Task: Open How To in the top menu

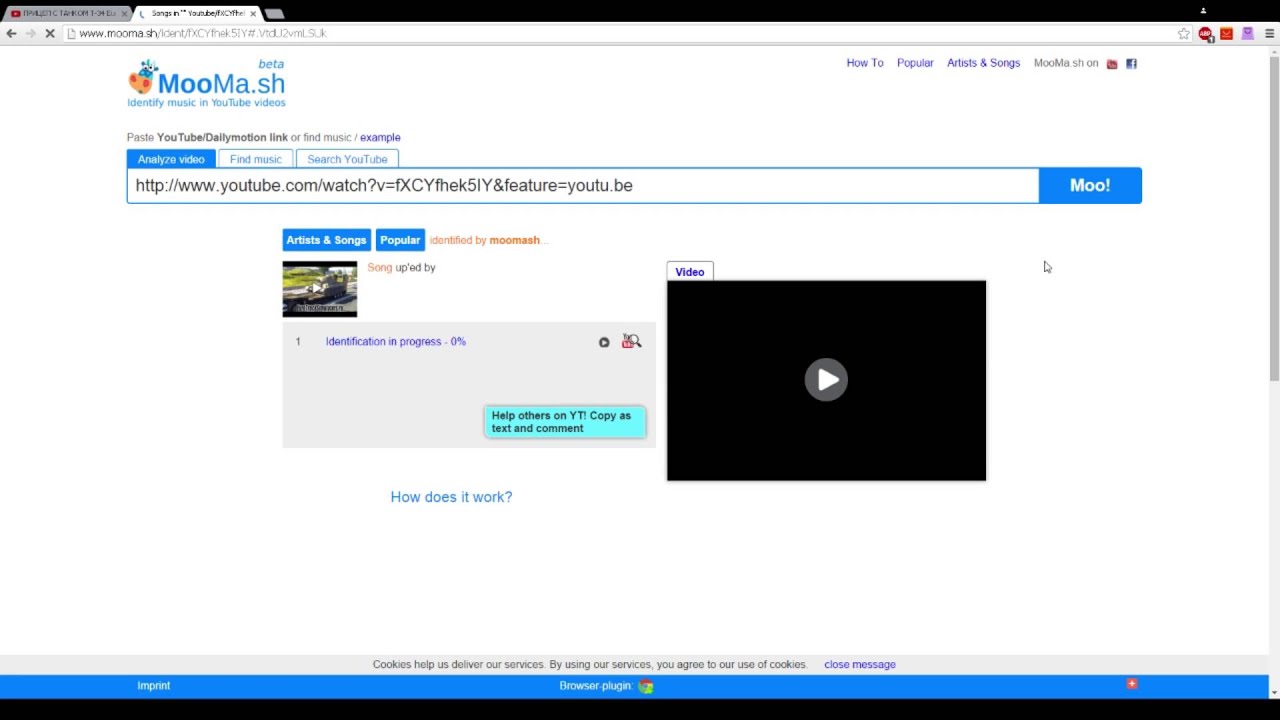Action: [x=865, y=63]
